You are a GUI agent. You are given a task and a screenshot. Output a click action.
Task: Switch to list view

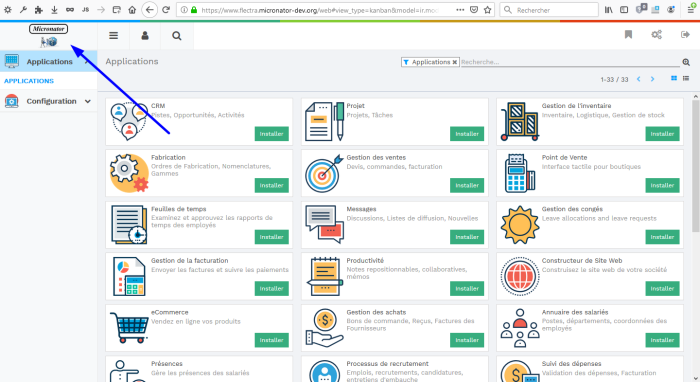tap(686, 79)
